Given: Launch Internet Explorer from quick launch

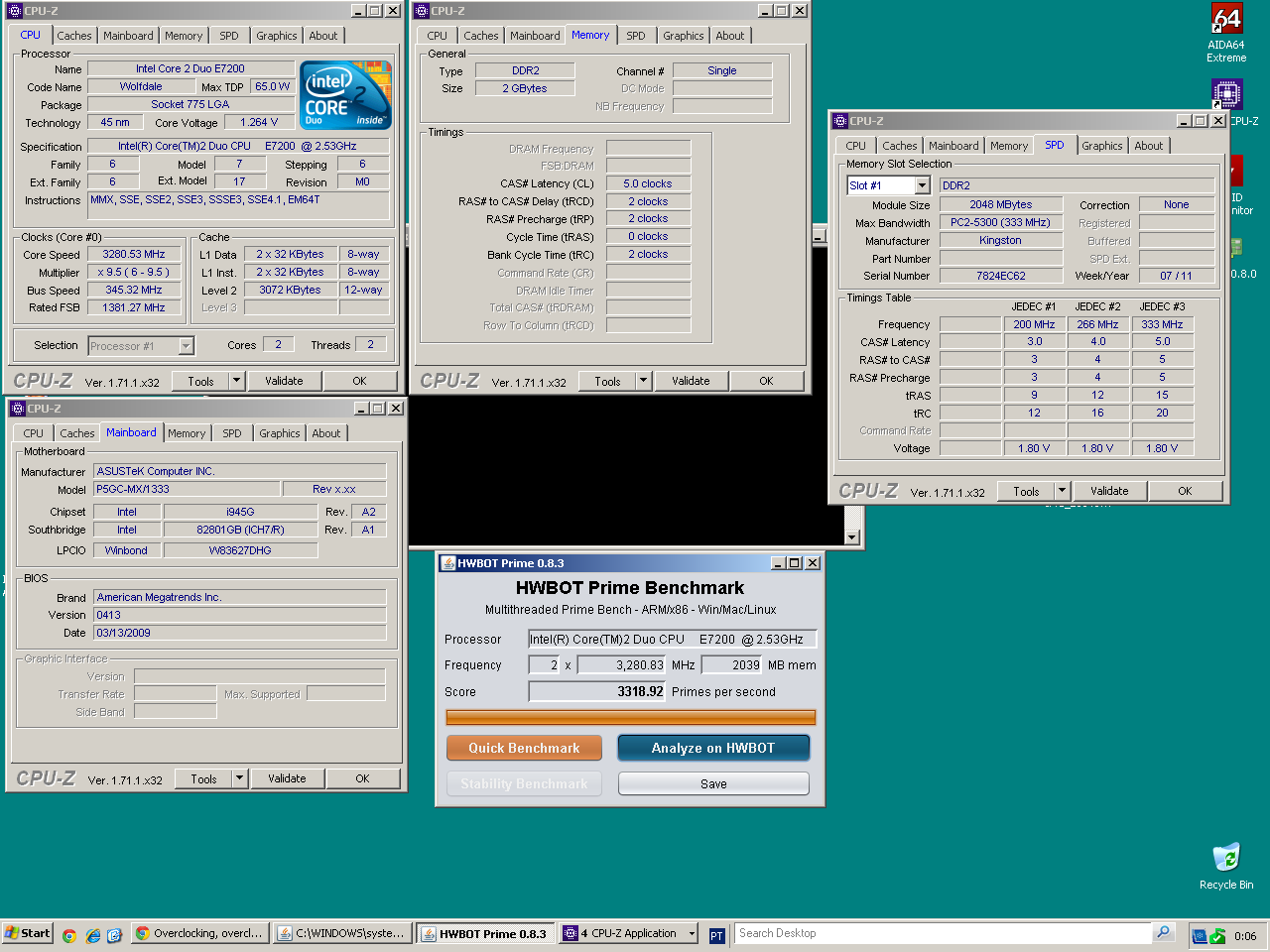Looking at the screenshot, I should [92, 934].
